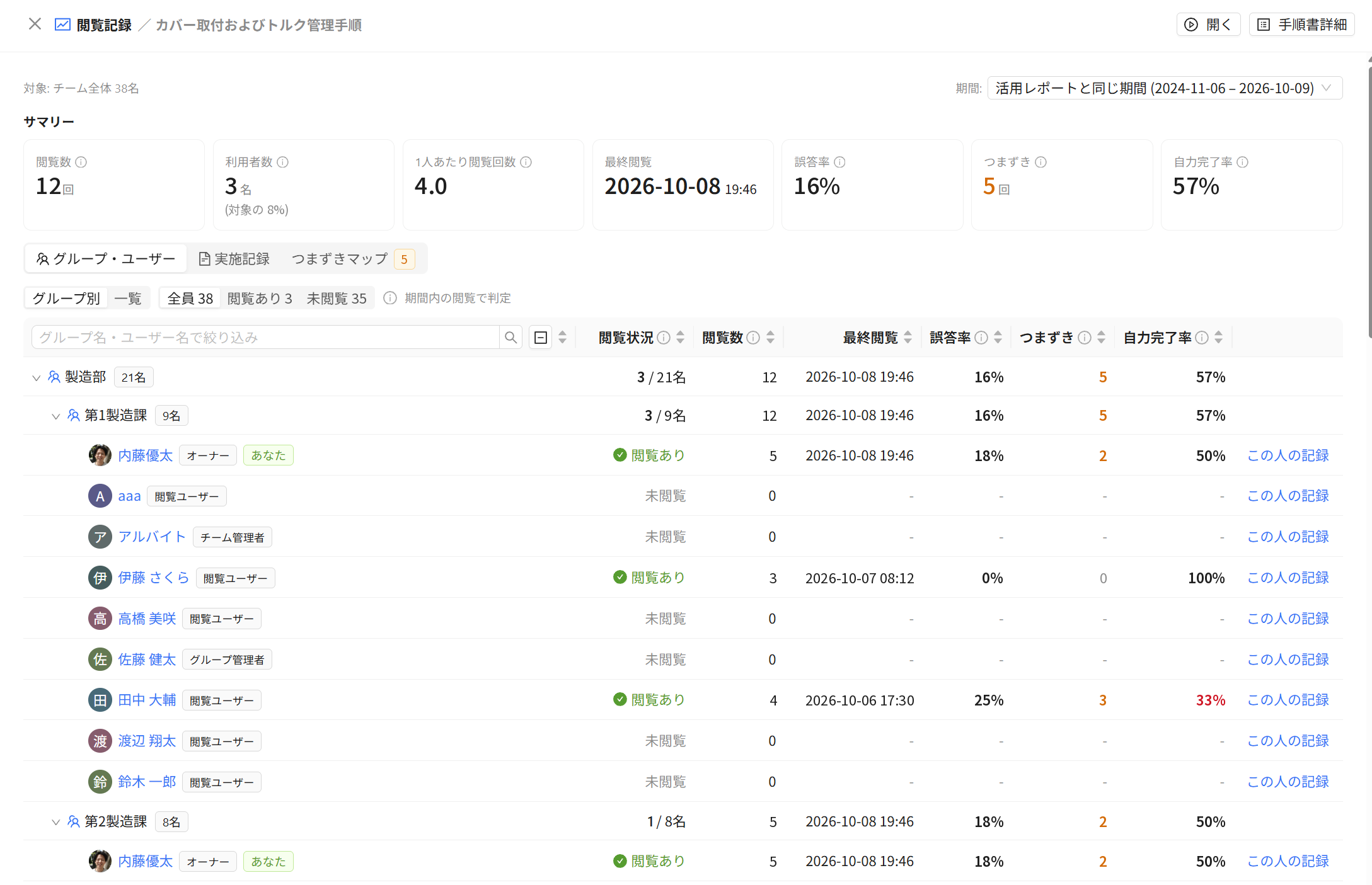Click info icon next to 閲覧数 summary

(x=81, y=162)
